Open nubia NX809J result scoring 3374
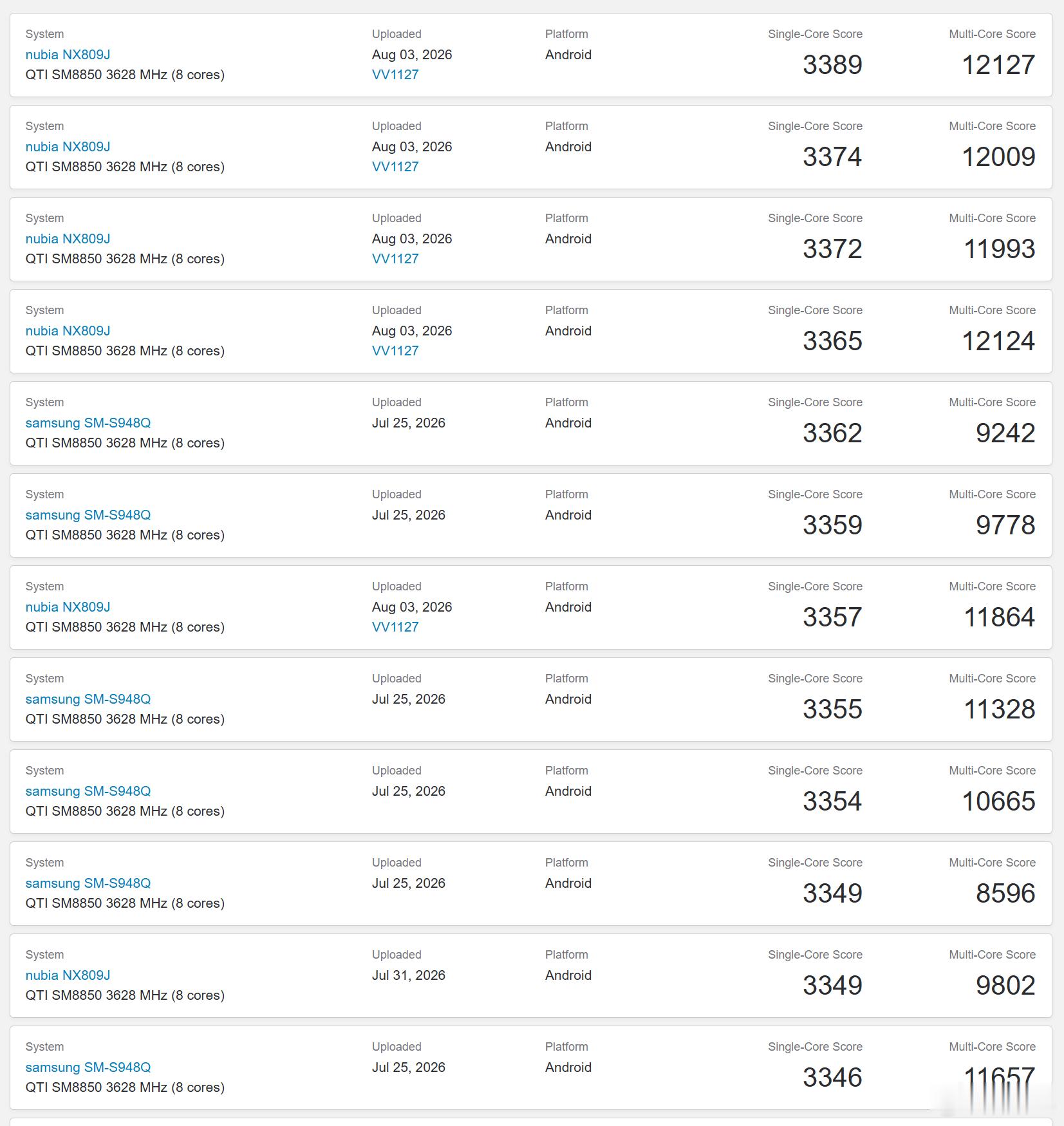The height and width of the screenshot is (1126, 1064). pos(68,147)
